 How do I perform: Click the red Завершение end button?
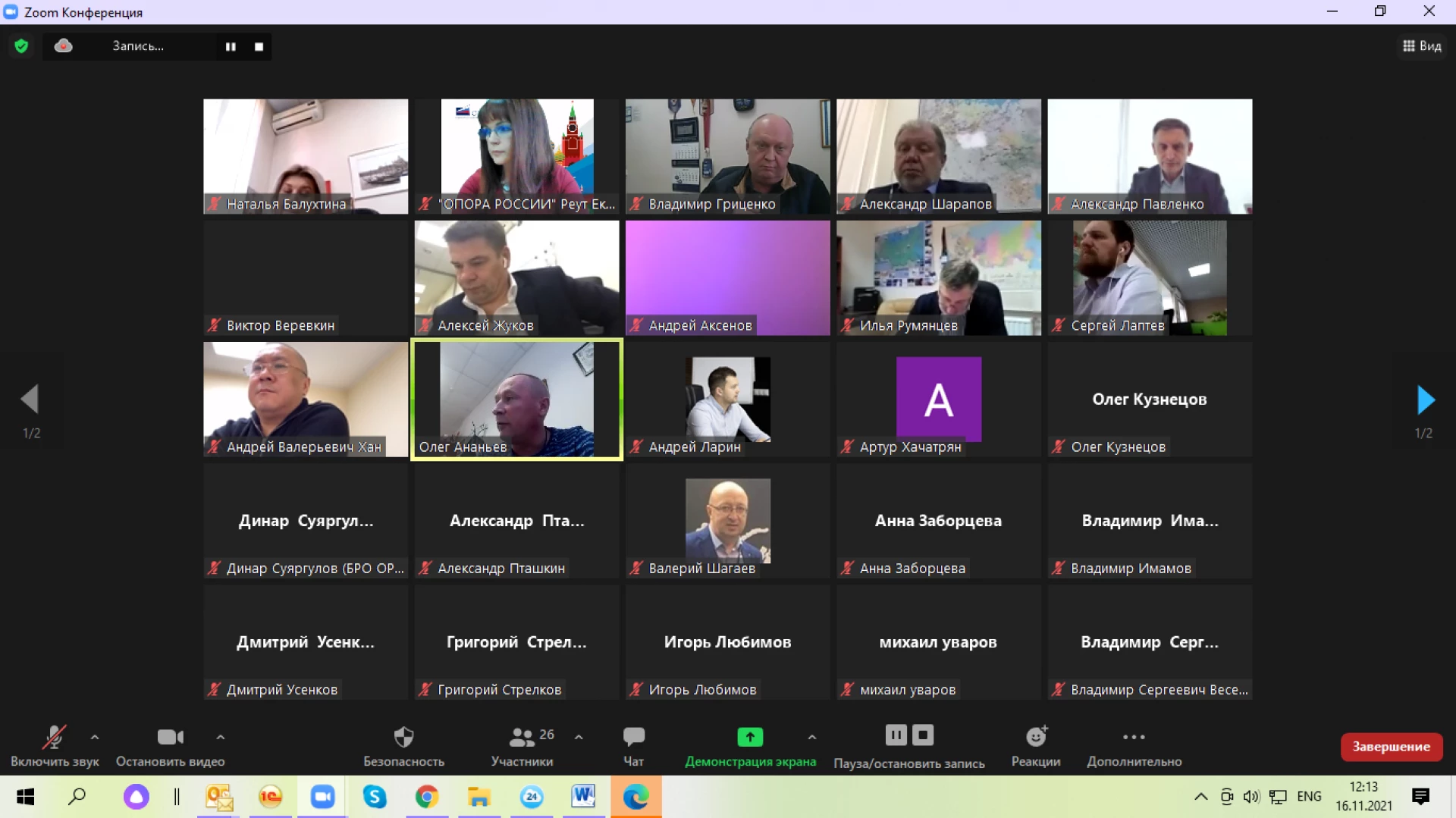click(1392, 747)
